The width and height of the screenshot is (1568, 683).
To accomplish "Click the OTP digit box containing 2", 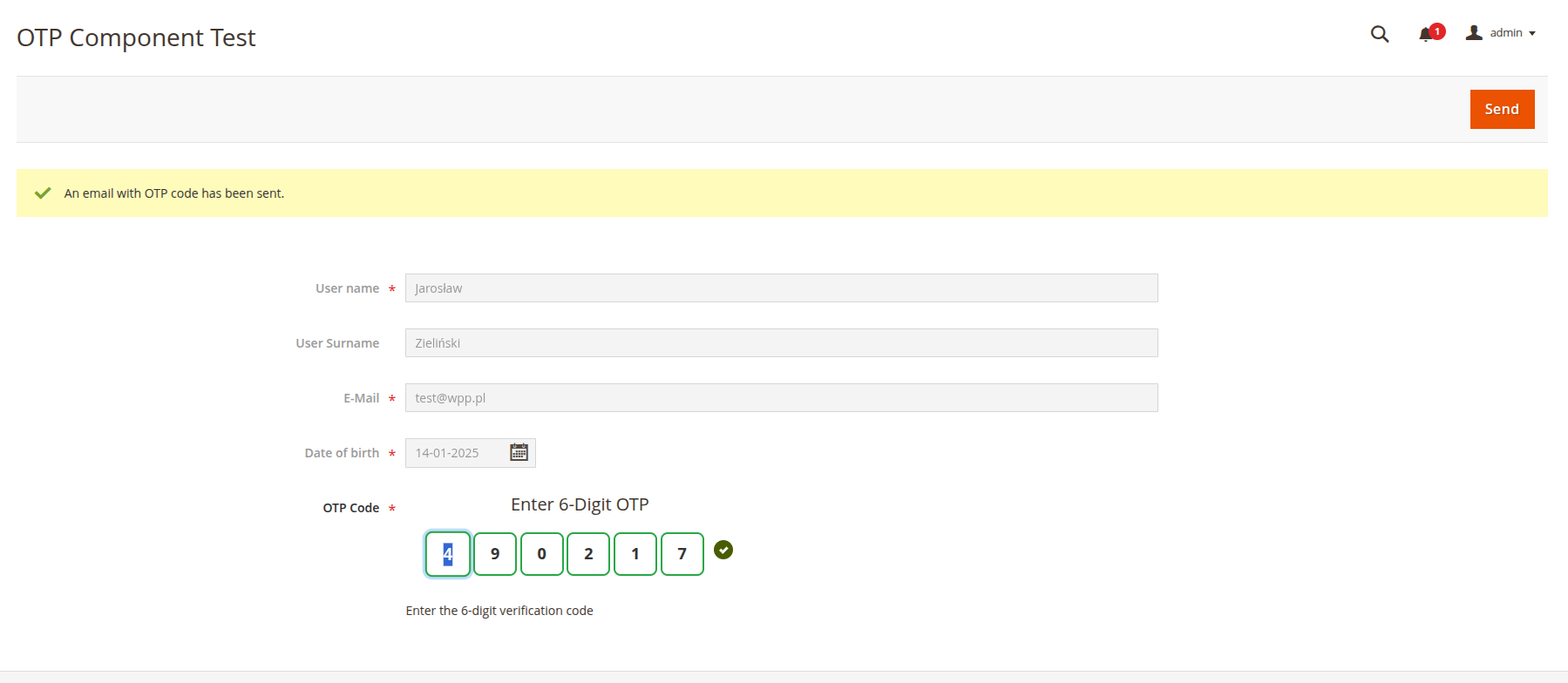I will coord(588,554).
